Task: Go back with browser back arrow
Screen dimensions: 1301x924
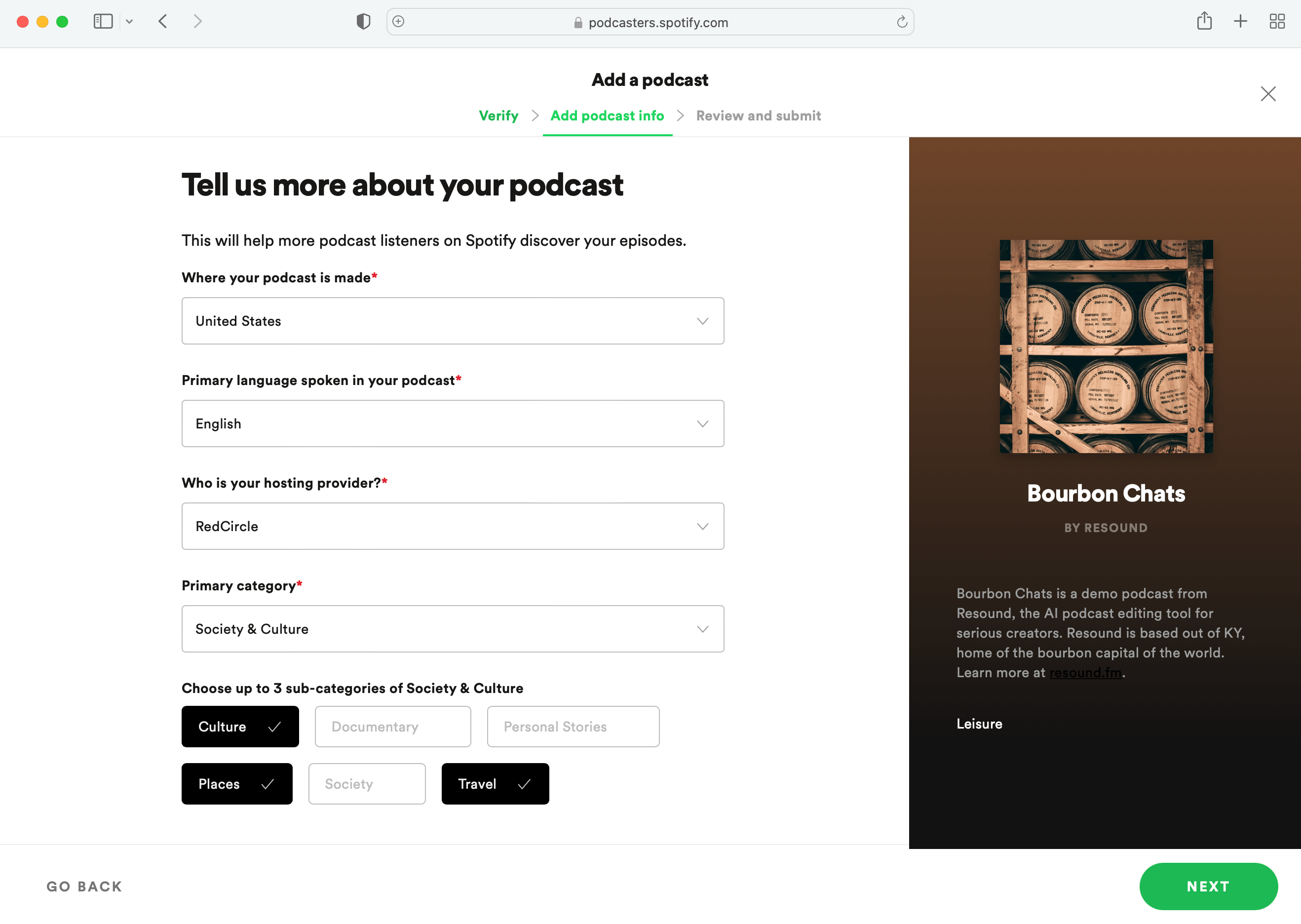Action: [x=163, y=22]
